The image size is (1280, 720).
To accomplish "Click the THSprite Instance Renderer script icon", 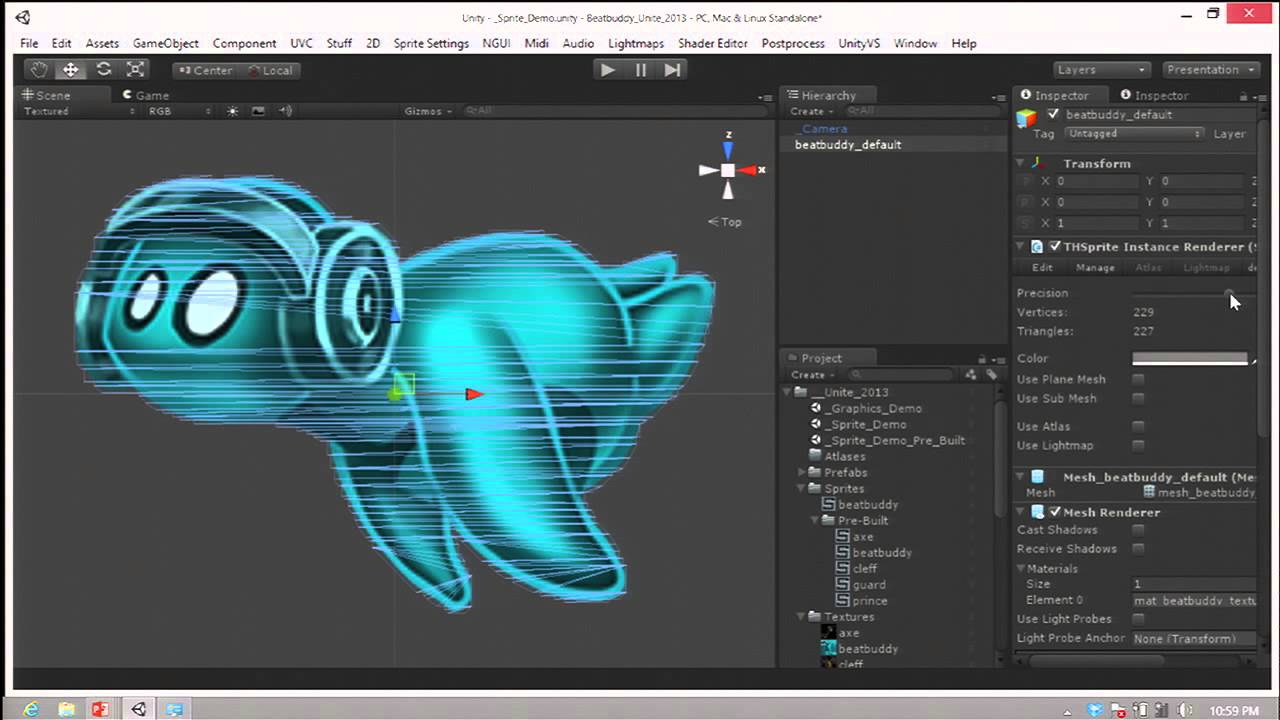I will [1037, 246].
